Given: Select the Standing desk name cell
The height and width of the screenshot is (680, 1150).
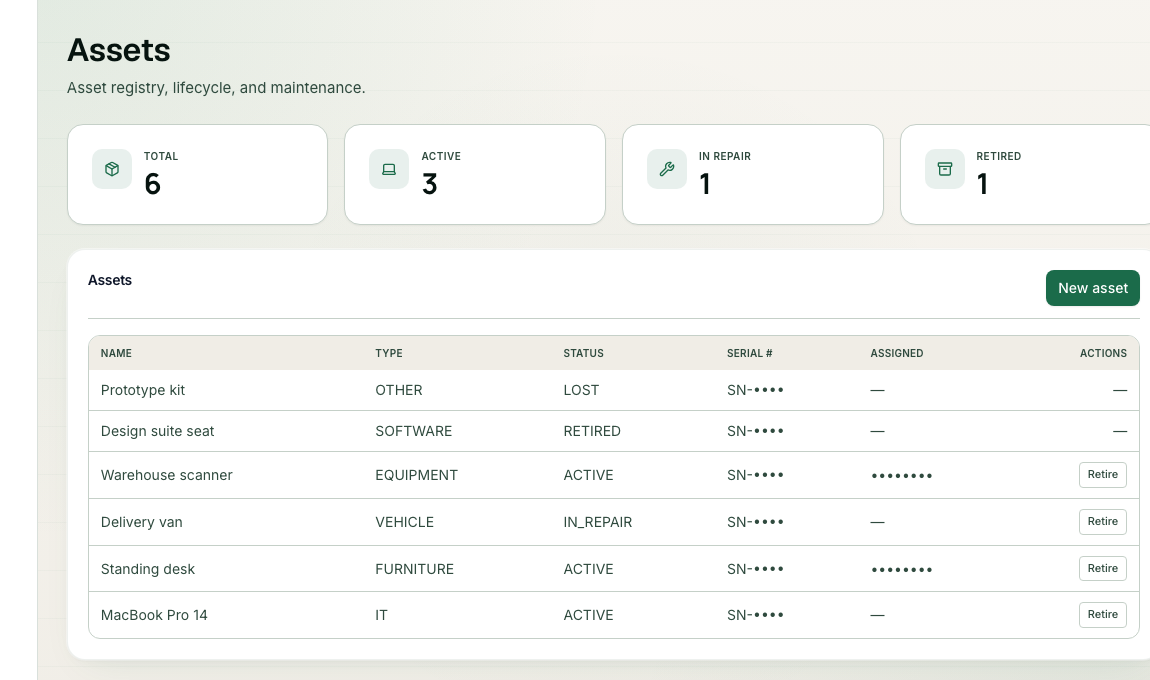Looking at the screenshot, I should [147, 569].
